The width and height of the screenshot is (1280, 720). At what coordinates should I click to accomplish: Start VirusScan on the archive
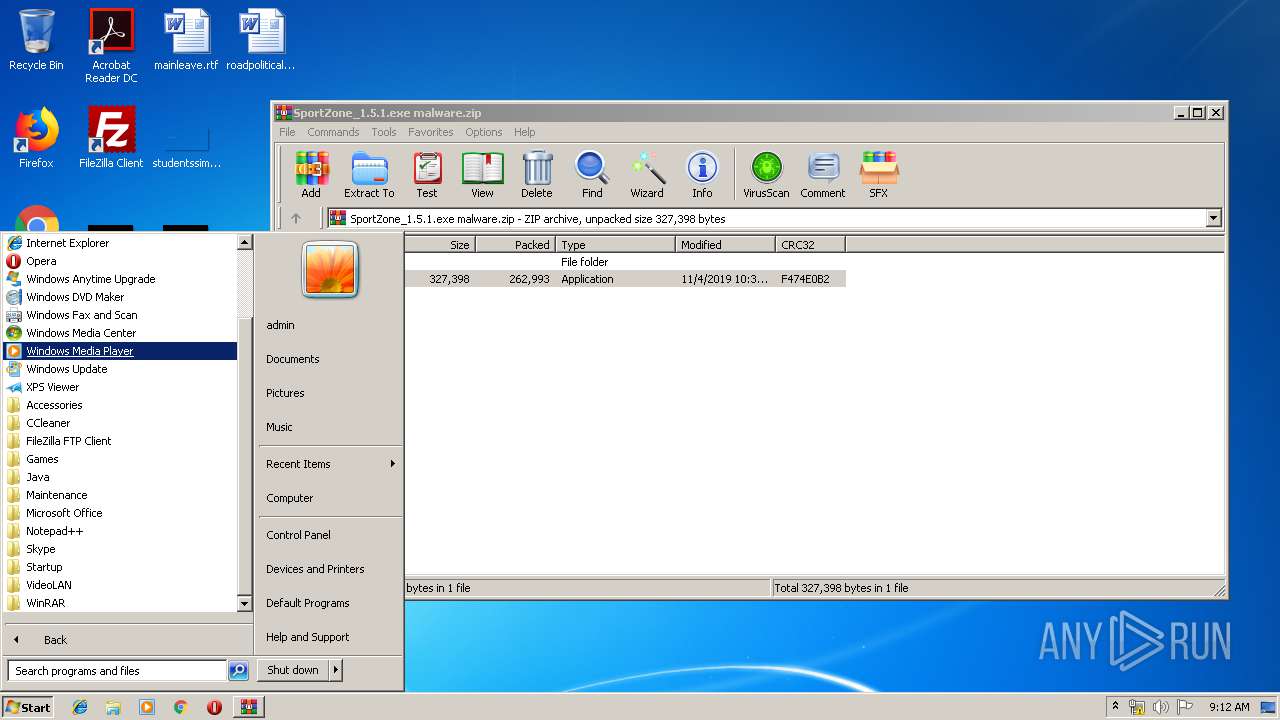point(766,175)
